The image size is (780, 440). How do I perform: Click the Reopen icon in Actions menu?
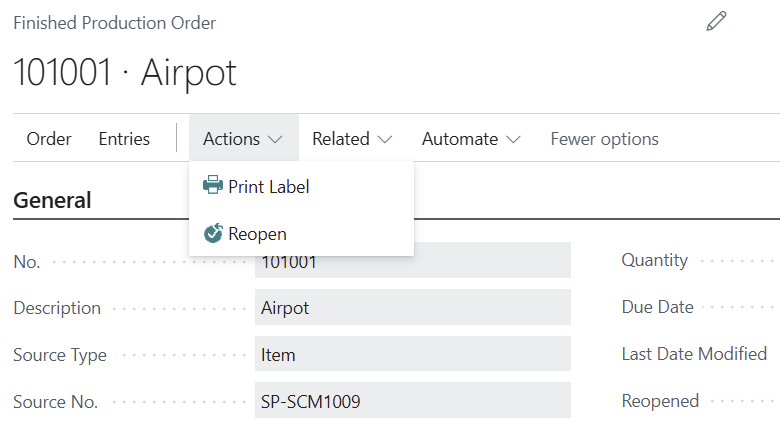tap(213, 234)
